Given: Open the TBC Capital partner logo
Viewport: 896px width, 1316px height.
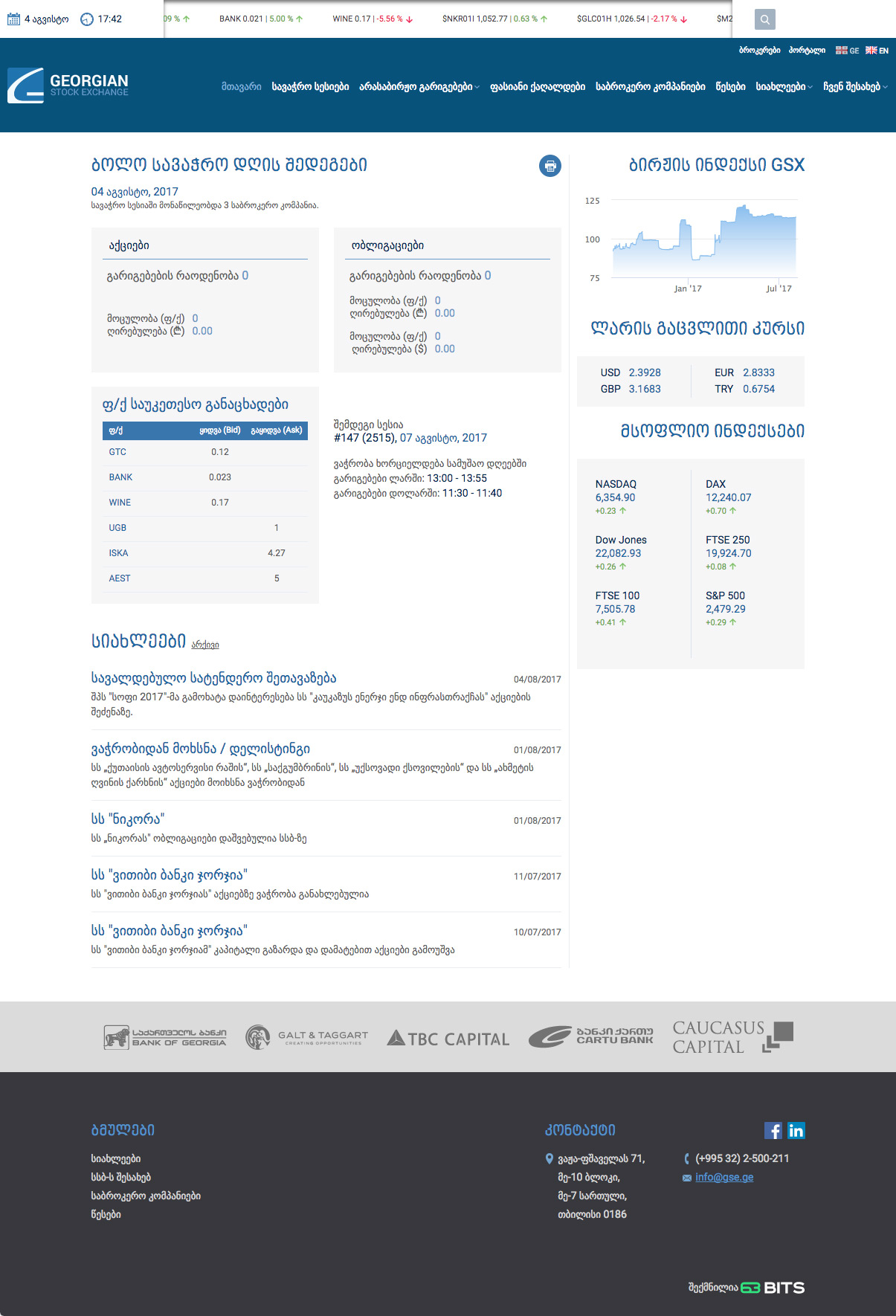Looking at the screenshot, I should point(448,1038).
